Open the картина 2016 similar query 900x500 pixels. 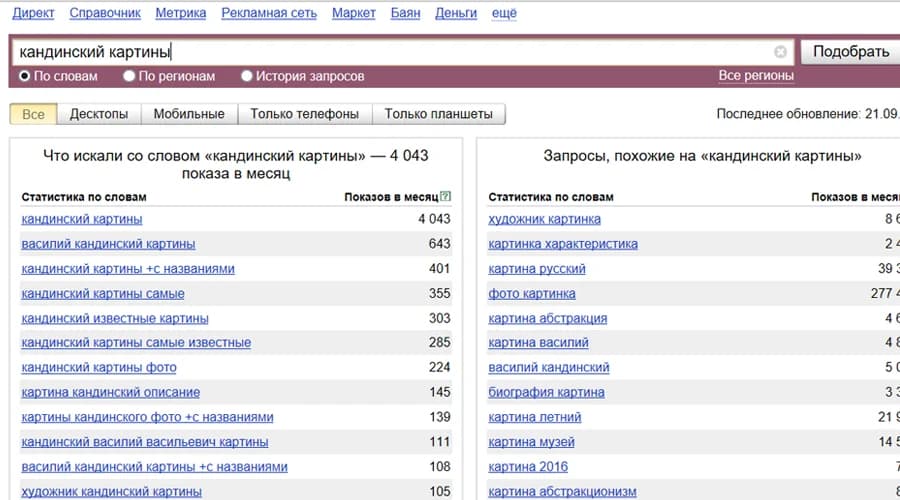tap(528, 466)
